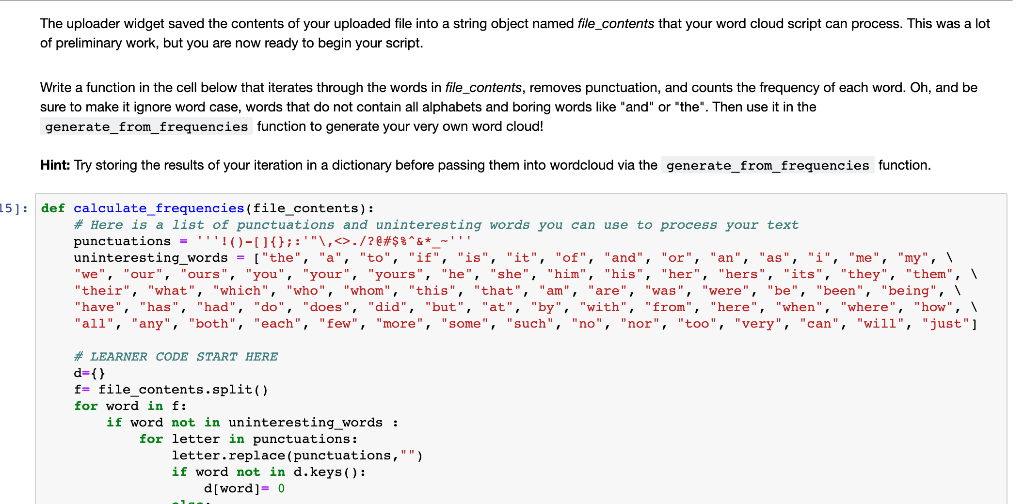Click the "# LEARNER CODE START HERE" comment
1024x504 pixels.
(x=176, y=356)
